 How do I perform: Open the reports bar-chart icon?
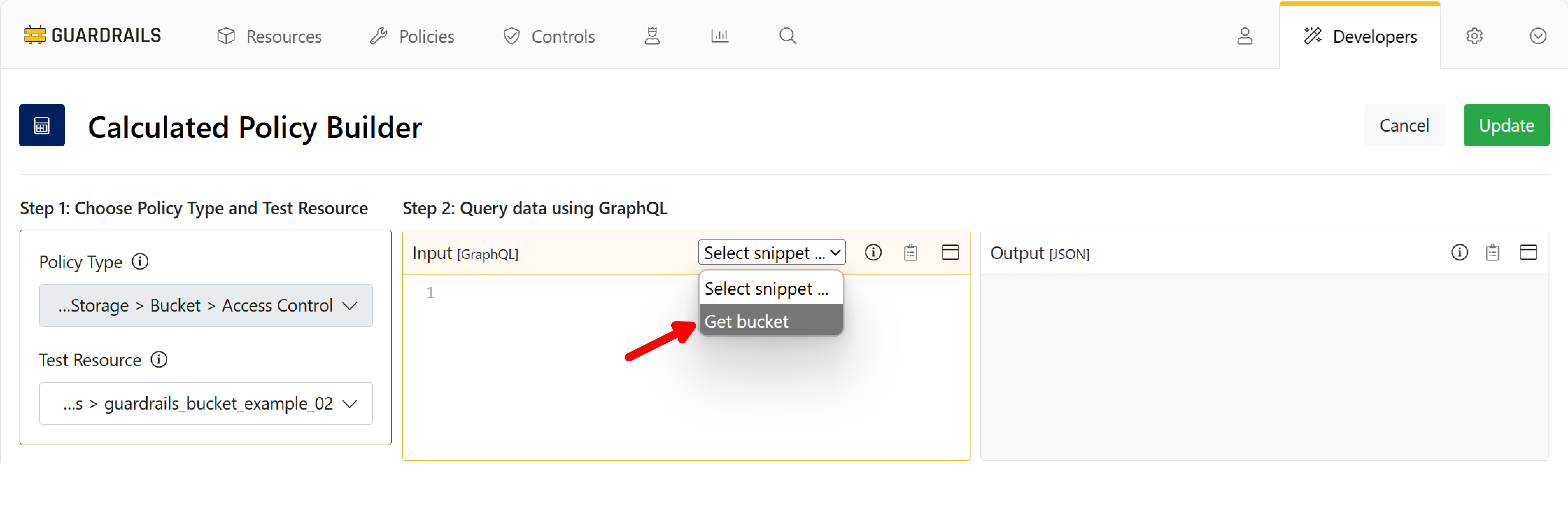click(x=720, y=36)
